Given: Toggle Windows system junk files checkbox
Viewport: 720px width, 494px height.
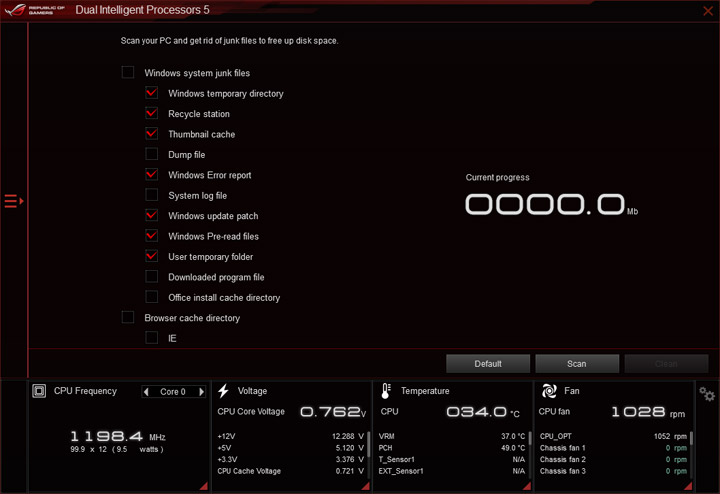Looking at the screenshot, I should click(128, 73).
